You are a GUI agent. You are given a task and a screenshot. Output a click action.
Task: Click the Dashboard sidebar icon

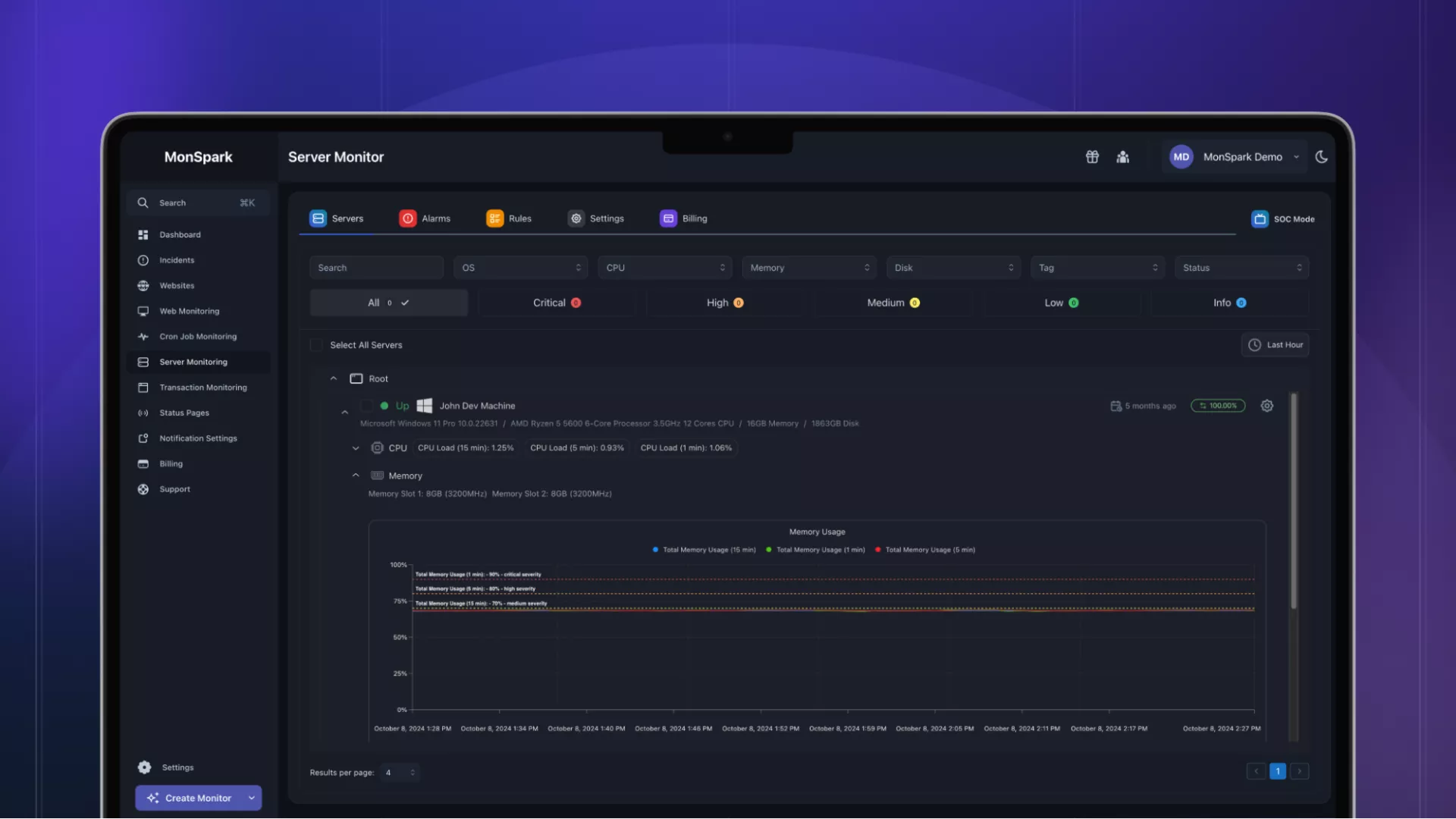coord(143,235)
